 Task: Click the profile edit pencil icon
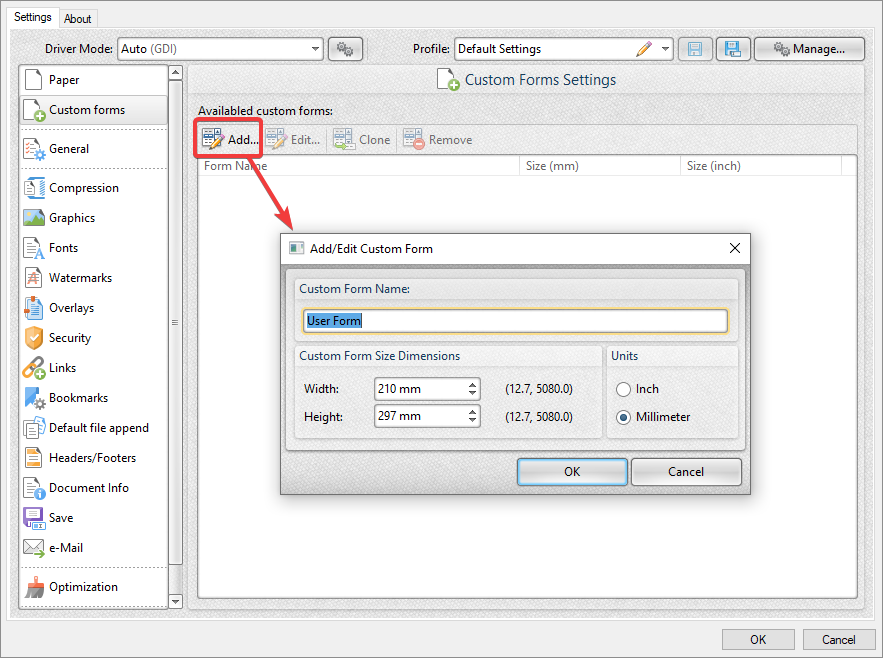point(646,48)
